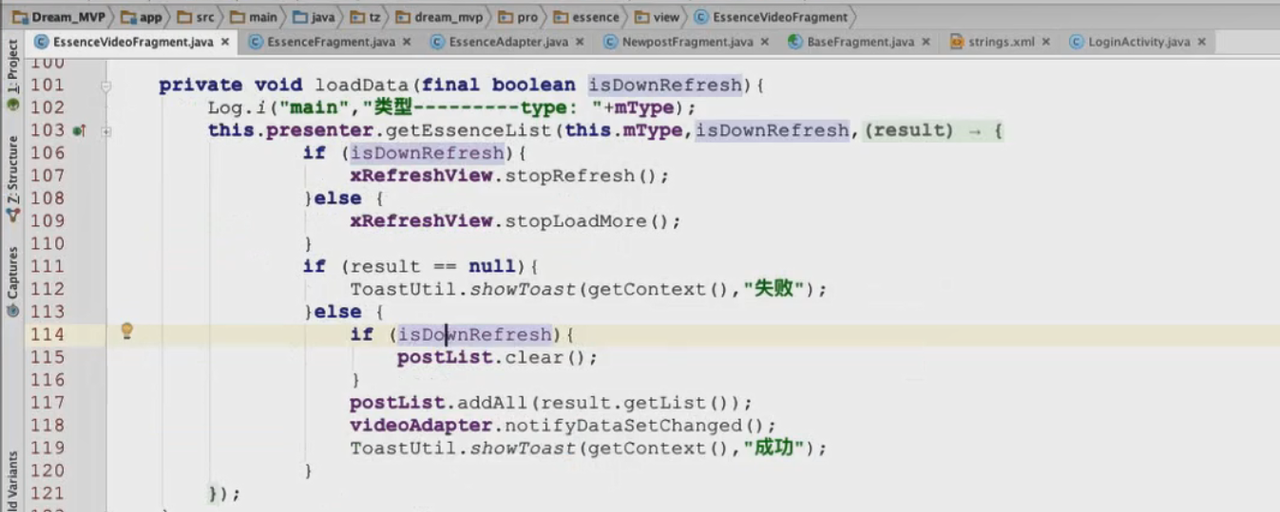The height and width of the screenshot is (512, 1280).
Task: Switch to the EssenceFragment.java tab
Action: 331,42
